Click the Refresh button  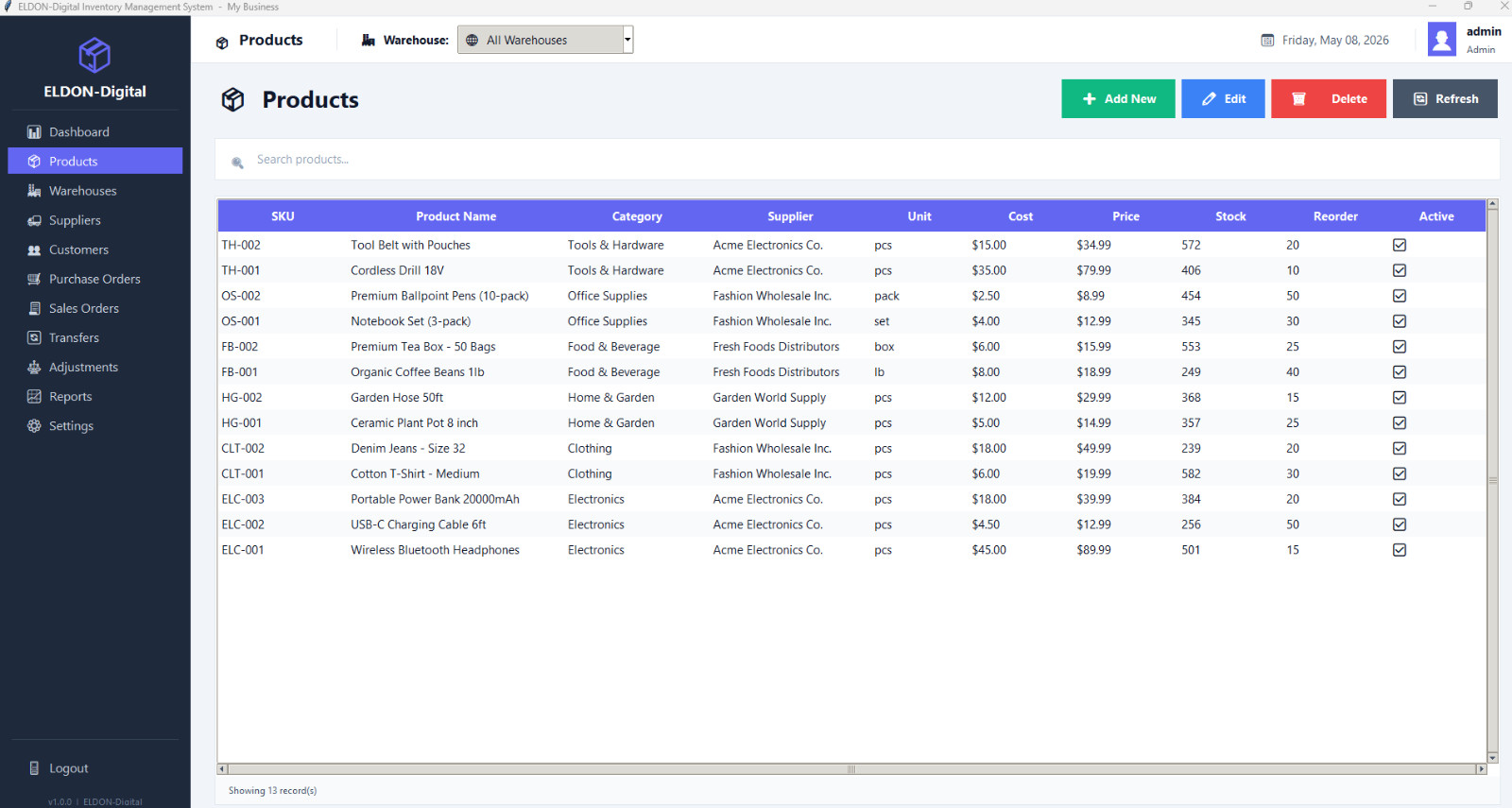pyautogui.click(x=1445, y=99)
